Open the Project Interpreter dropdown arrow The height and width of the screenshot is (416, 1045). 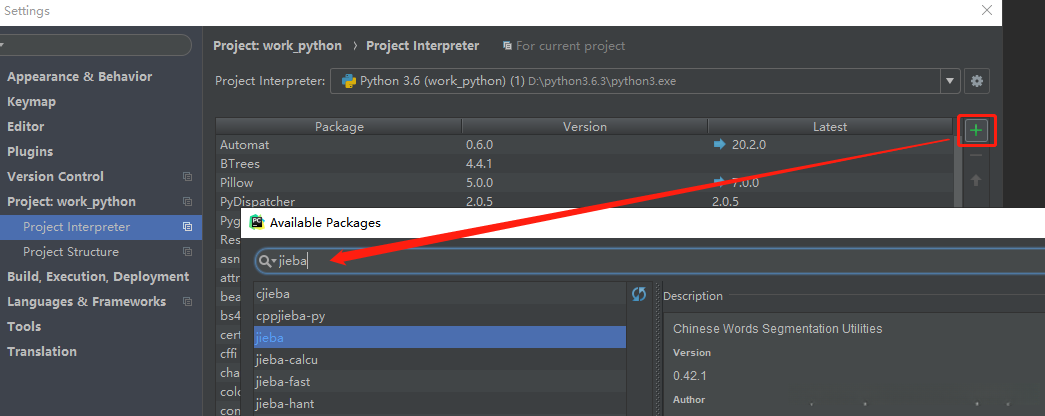(949, 81)
